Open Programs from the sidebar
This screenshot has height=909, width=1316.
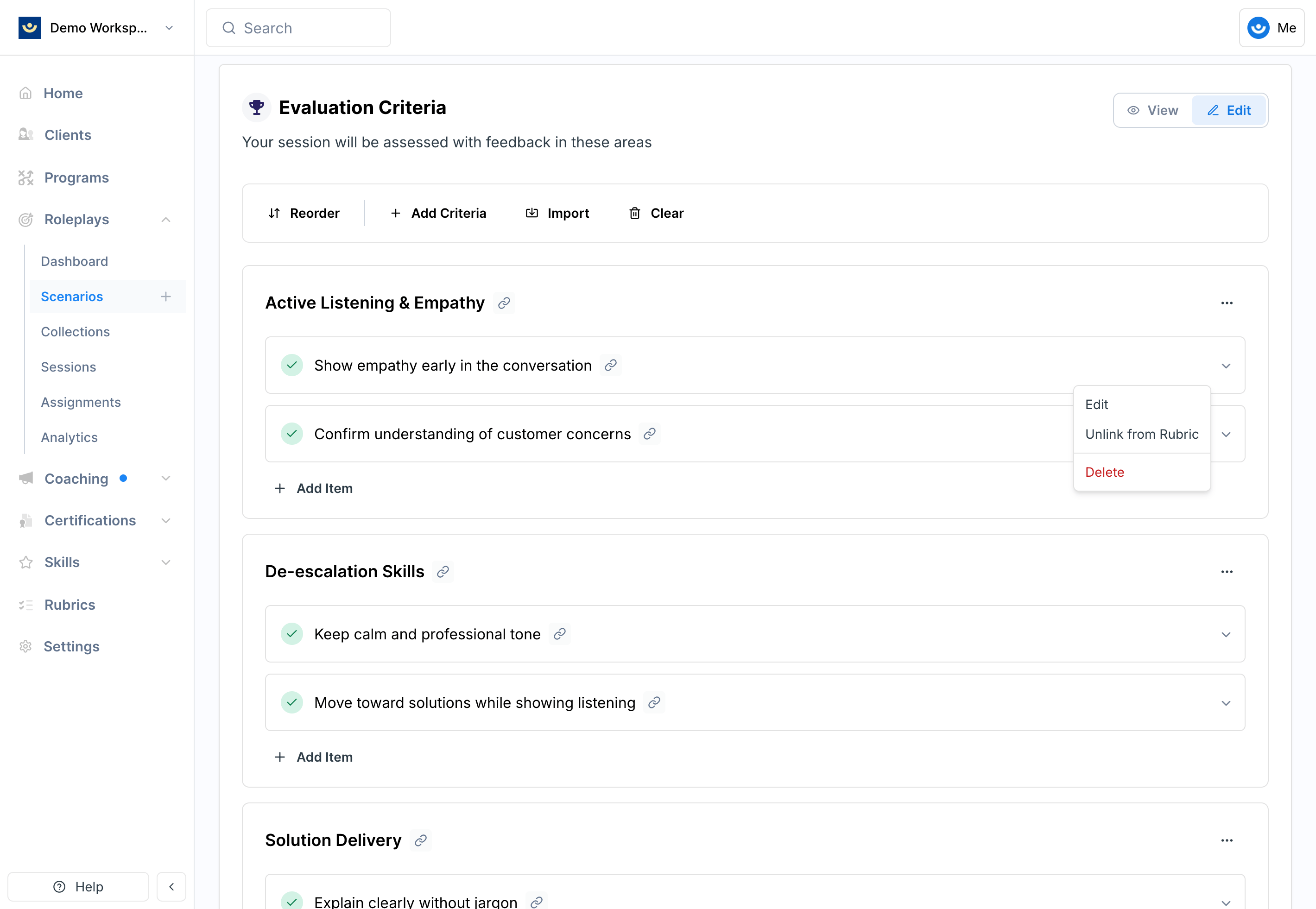[76, 178]
